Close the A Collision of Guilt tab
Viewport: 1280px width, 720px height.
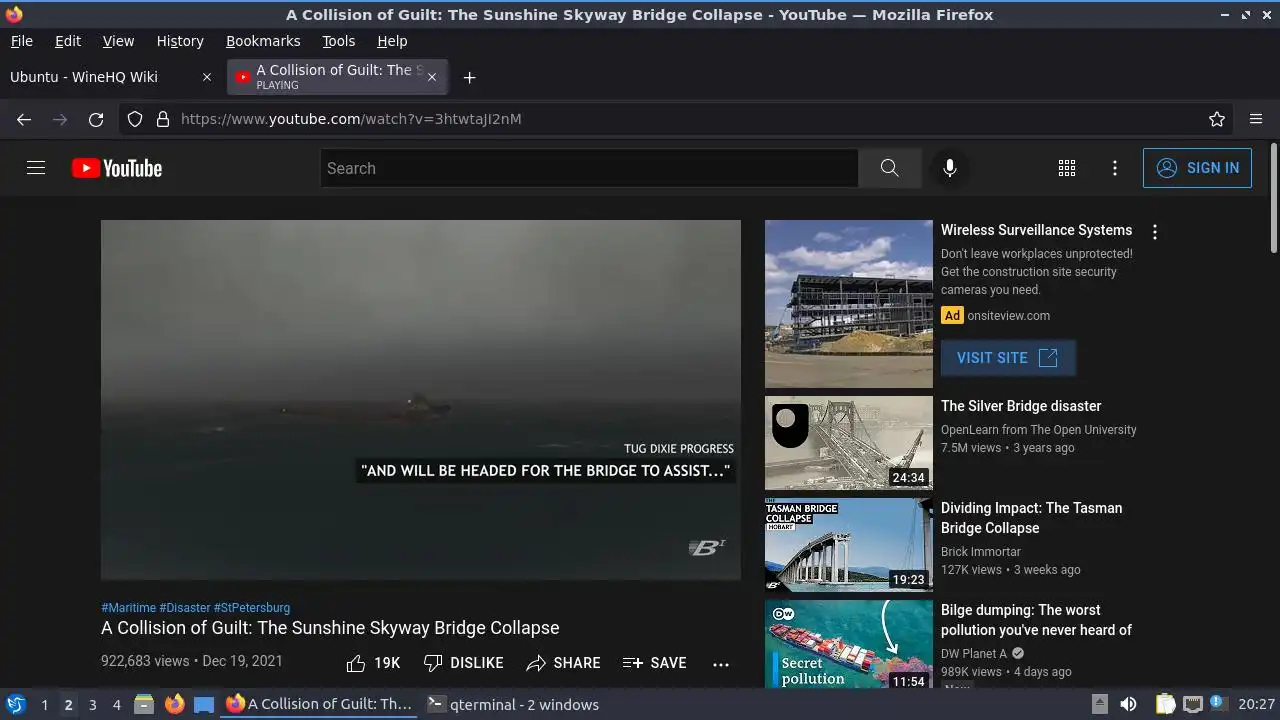[x=432, y=77]
